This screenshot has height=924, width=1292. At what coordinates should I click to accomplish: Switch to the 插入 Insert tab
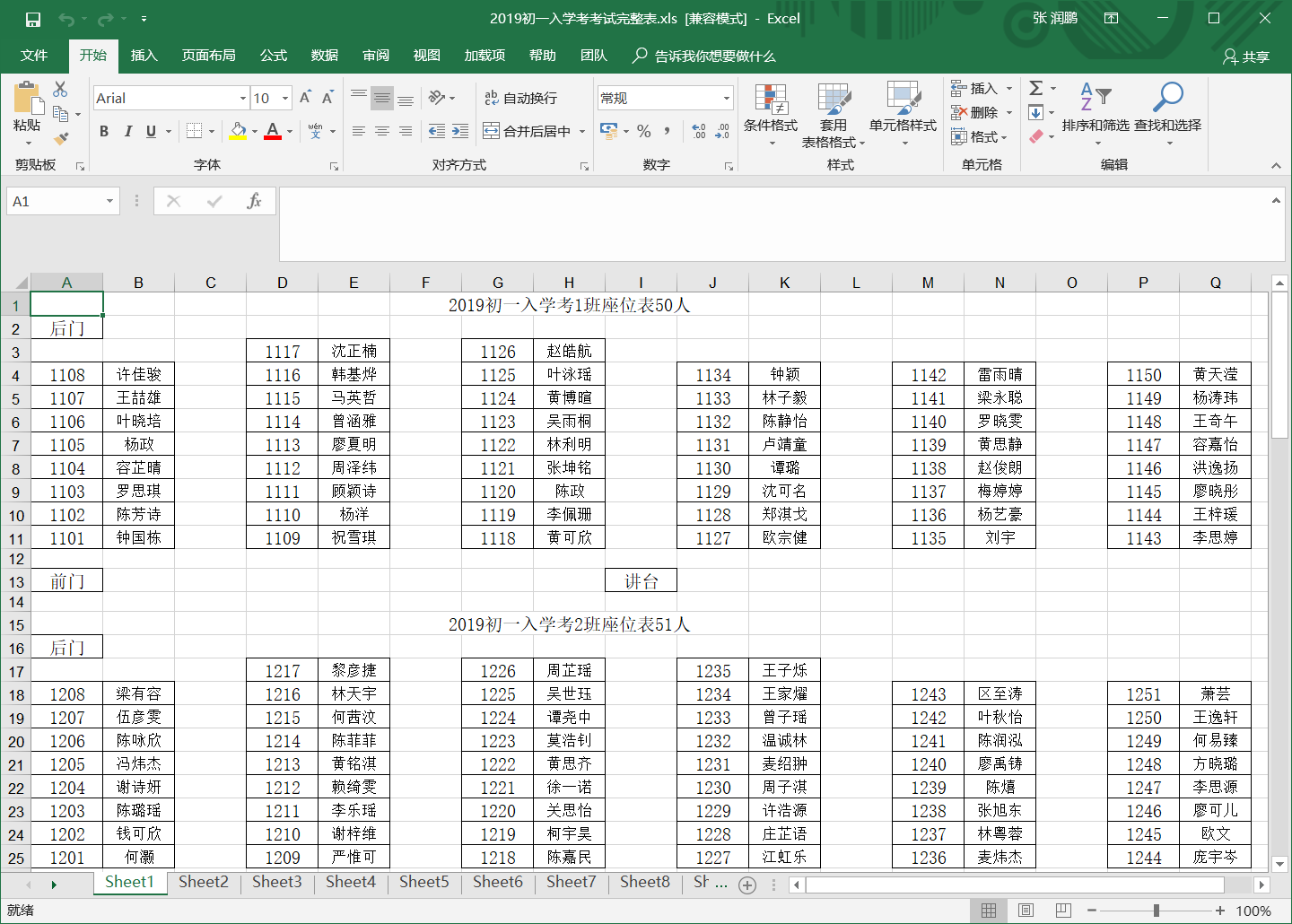coord(144,56)
